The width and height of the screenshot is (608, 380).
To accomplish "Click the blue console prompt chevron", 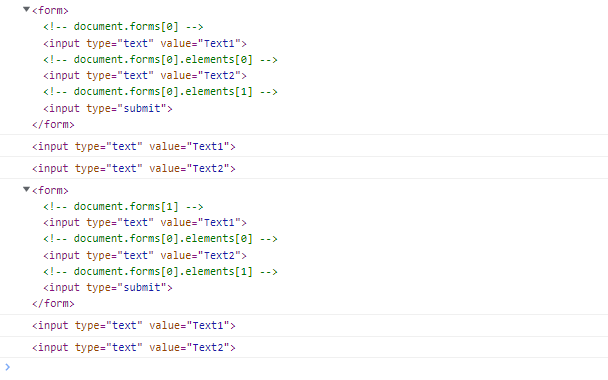I will coord(7,367).
